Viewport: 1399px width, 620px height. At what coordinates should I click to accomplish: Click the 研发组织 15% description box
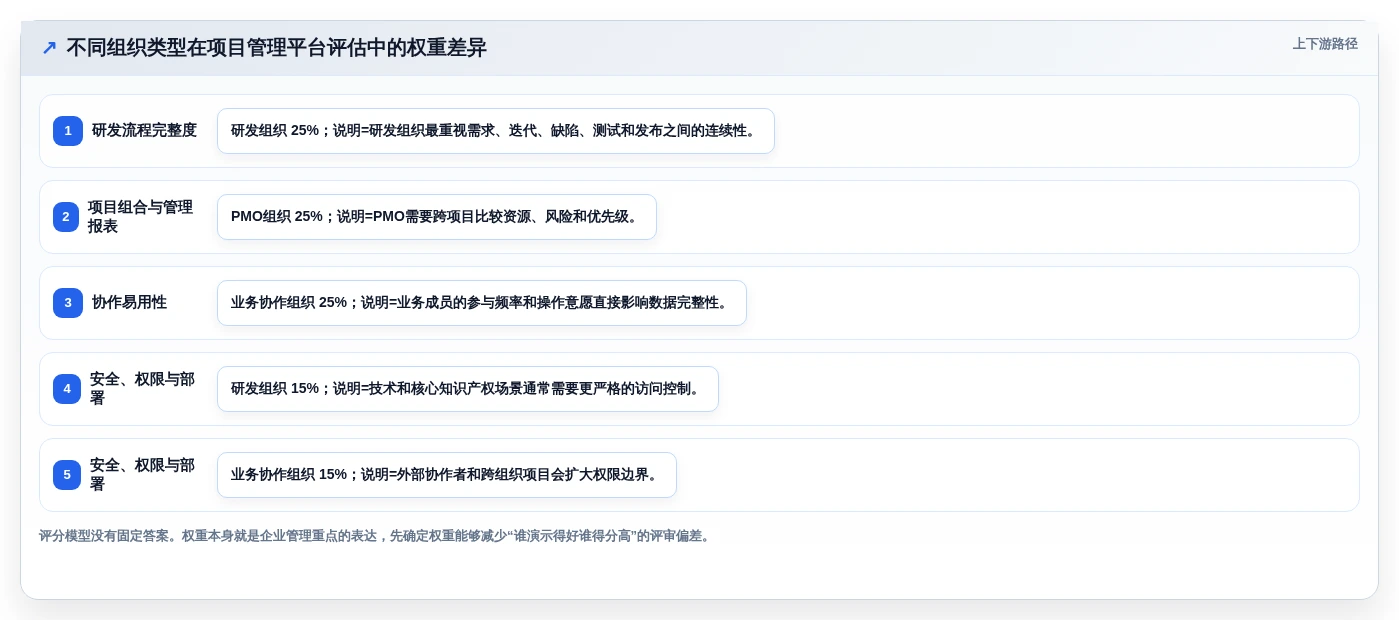[x=468, y=389]
